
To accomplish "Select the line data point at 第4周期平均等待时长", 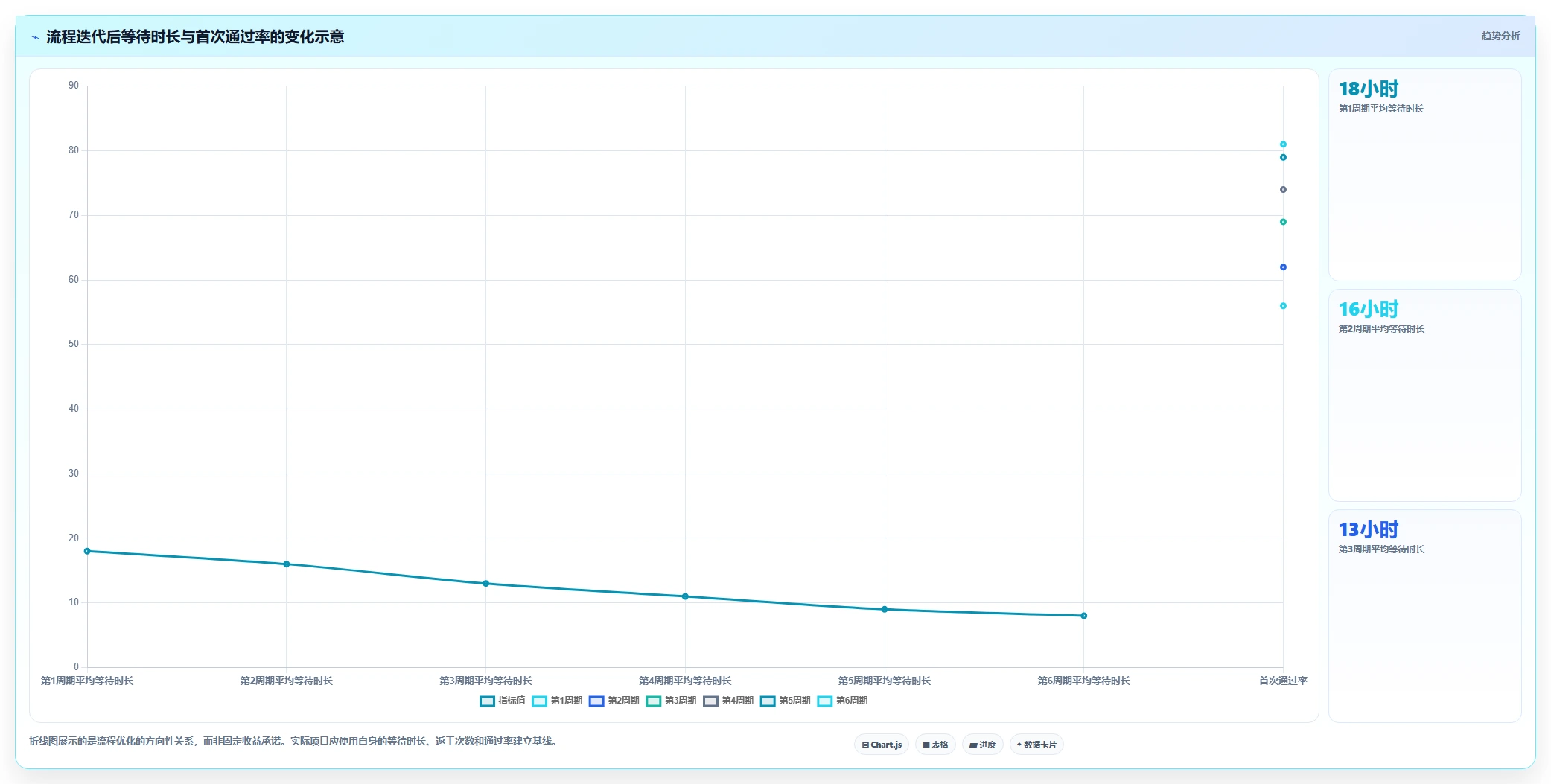I will pyautogui.click(x=685, y=596).
